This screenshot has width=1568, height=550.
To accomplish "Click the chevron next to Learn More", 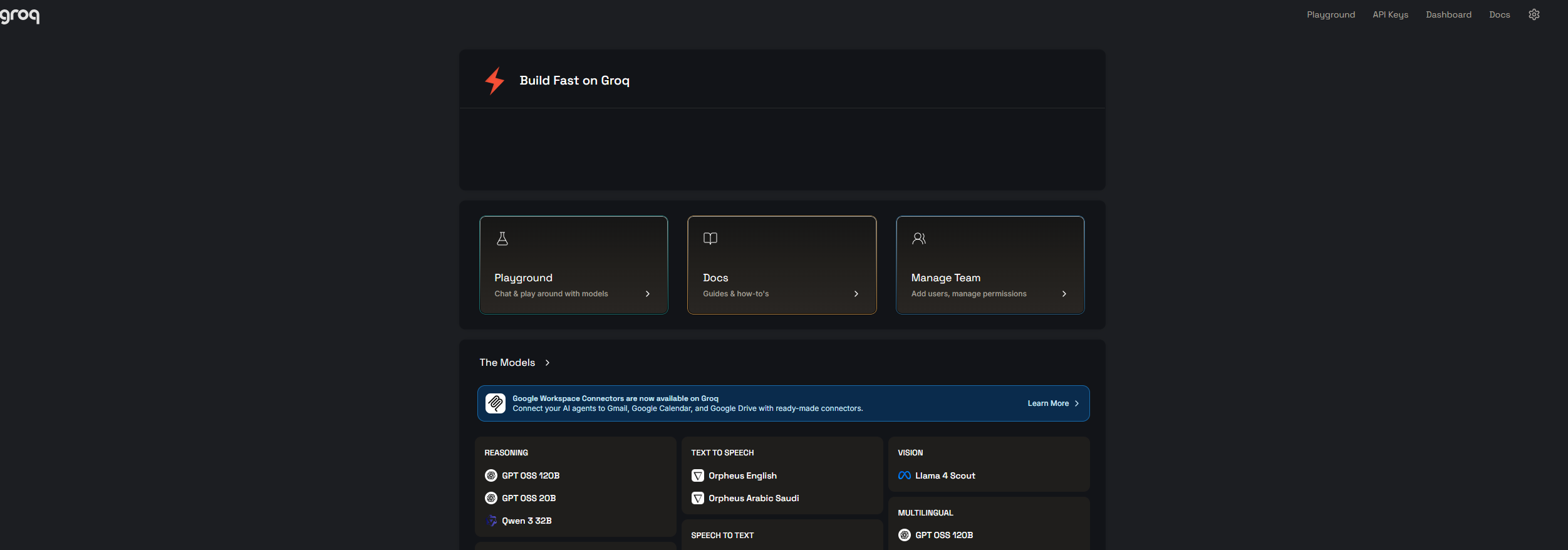I will pos(1077,403).
